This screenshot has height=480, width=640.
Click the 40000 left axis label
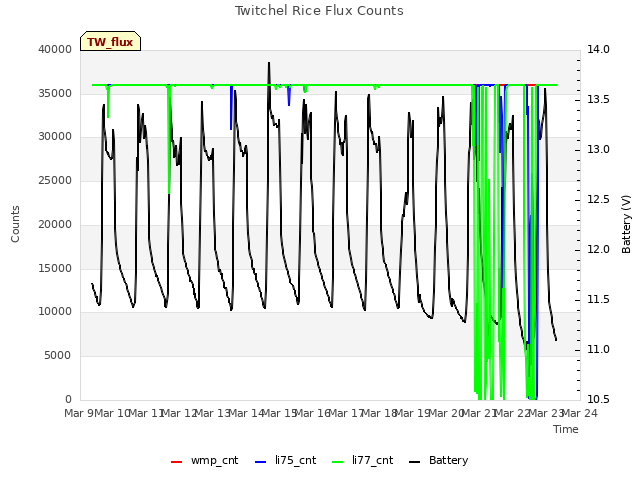(x=55, y=49)
